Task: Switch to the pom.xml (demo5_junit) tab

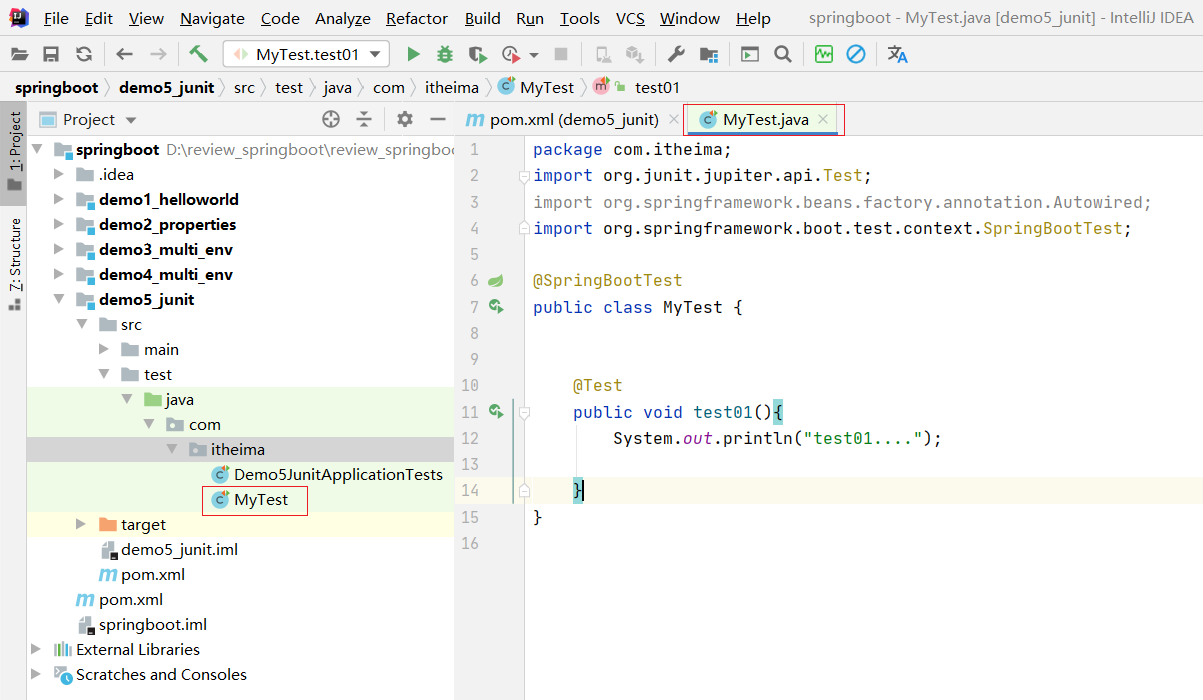Action: (x=573, y=120)
